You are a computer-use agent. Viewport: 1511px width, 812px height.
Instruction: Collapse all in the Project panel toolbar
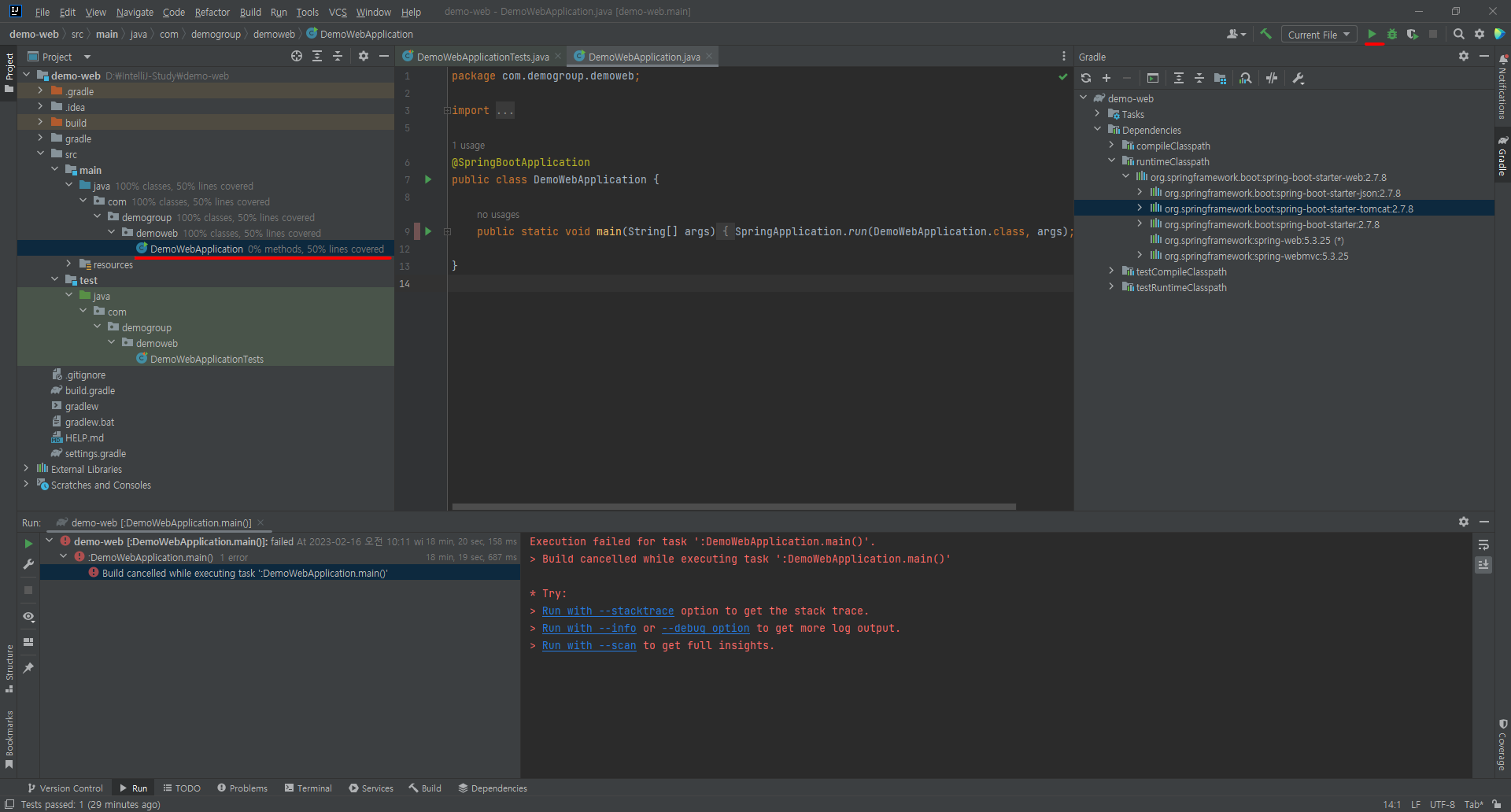coord(338,56)
